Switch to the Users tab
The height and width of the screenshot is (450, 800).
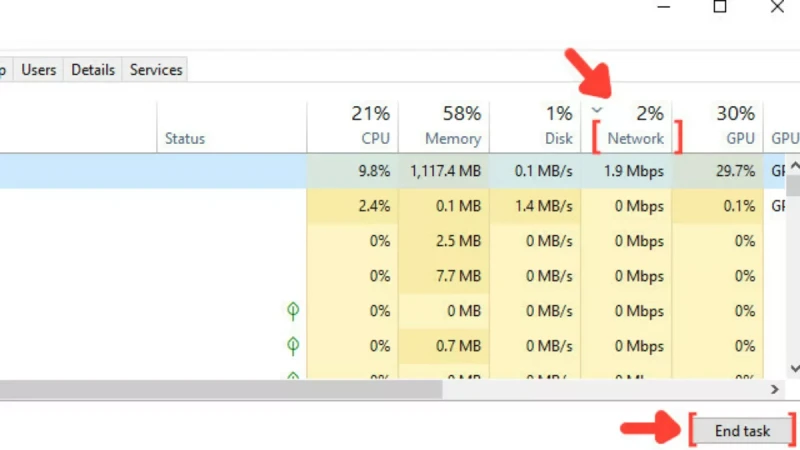(x=39, y=70)
